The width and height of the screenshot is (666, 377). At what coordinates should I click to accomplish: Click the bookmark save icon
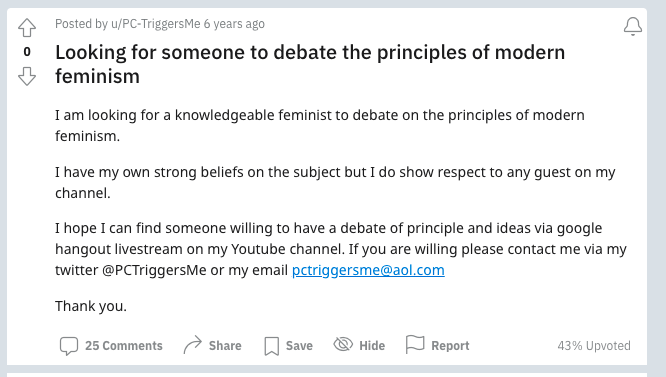coord(271,346)
